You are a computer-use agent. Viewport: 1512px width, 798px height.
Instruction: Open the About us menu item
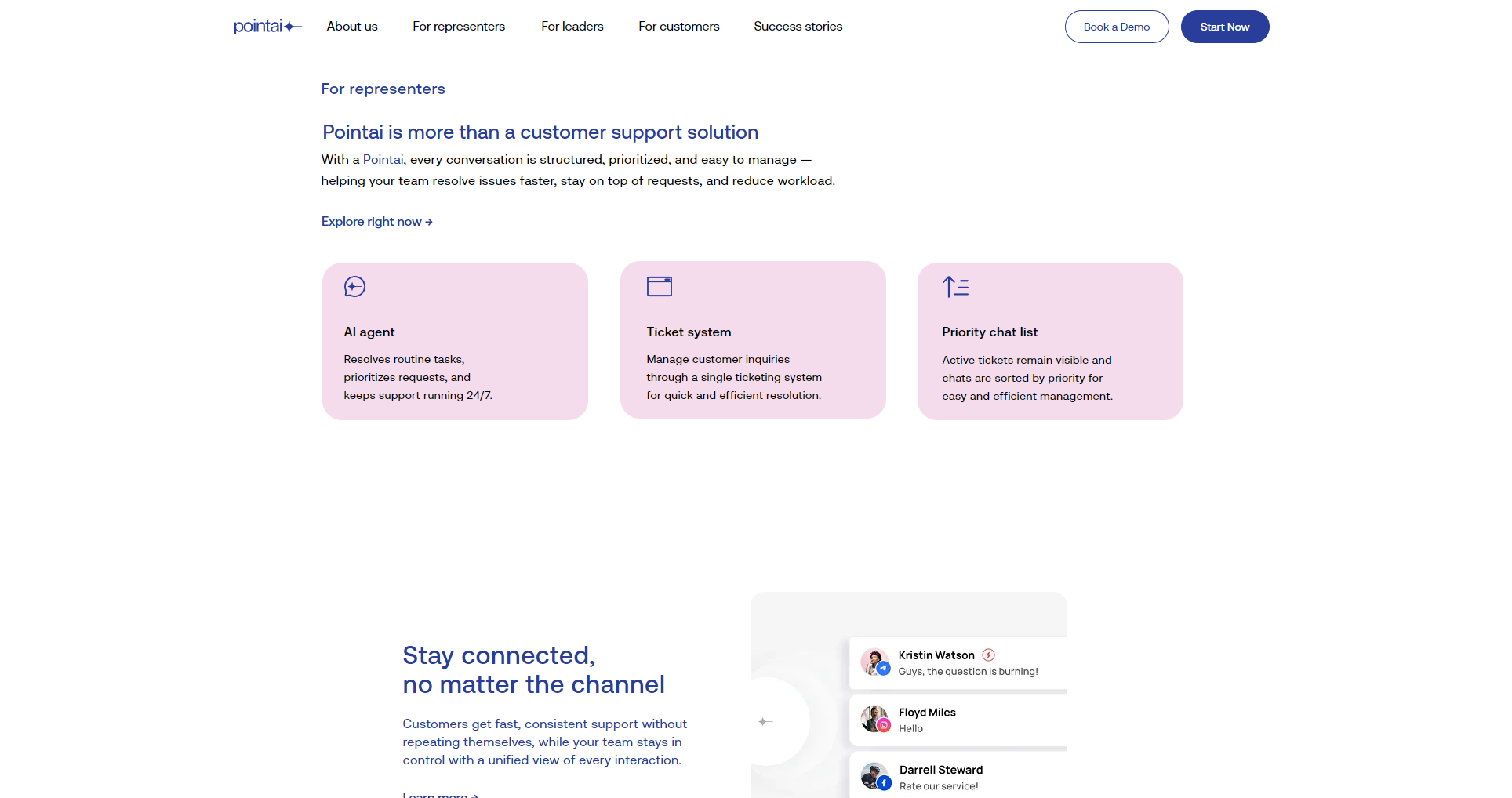click(x=352, y=27)
